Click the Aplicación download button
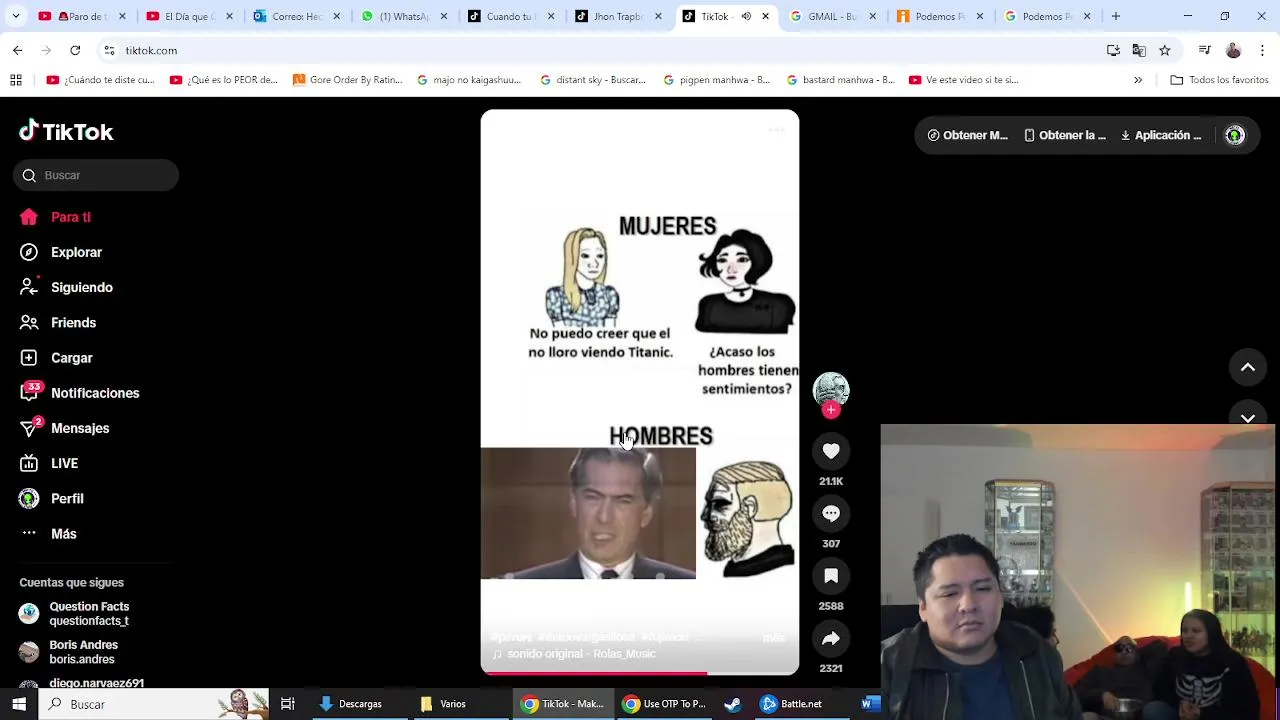 click(1161, 135)
